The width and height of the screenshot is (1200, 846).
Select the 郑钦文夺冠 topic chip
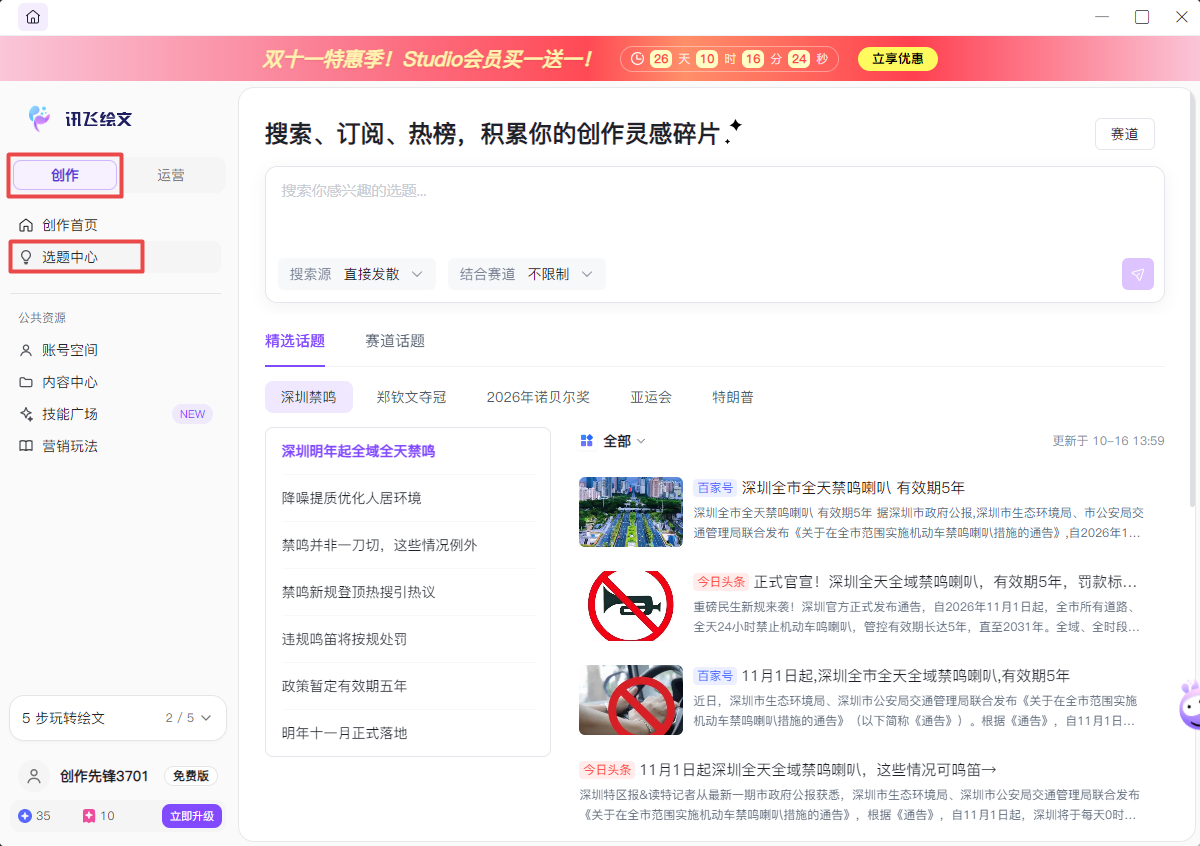pyautogui.click(x=411, y=397)
